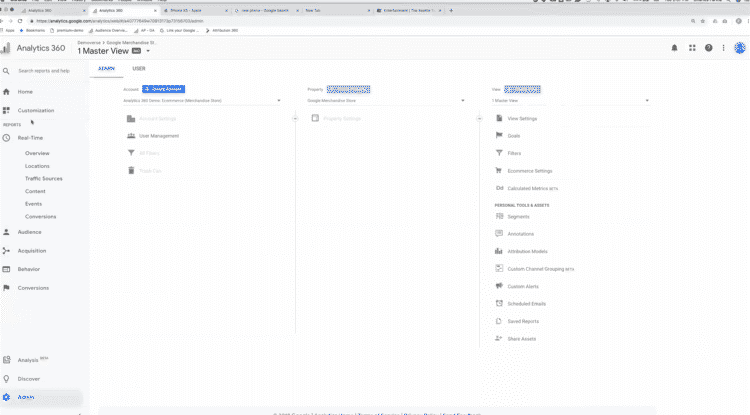Open Real-Time Traffic Sources report
Image resolution: width=750 pixels, height=415 pixels.
44,178
